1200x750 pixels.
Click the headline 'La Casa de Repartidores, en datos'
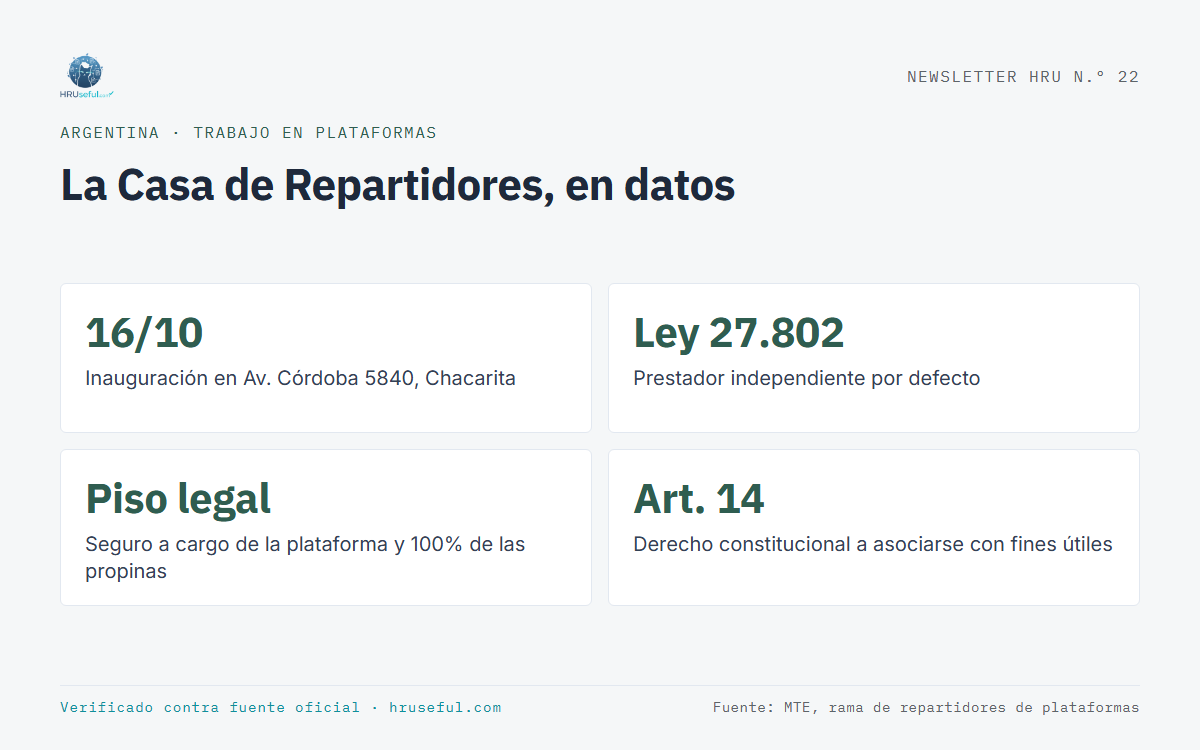pyautogui.click(x=398, y=185)
